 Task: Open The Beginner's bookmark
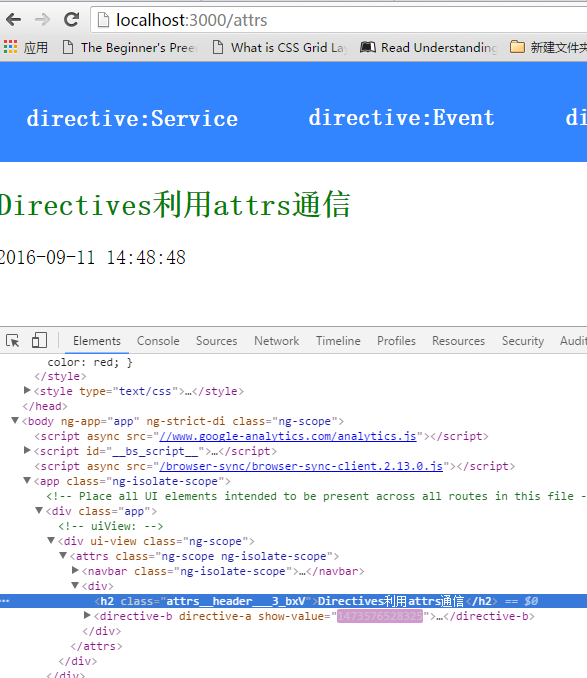tap(130, 47)
